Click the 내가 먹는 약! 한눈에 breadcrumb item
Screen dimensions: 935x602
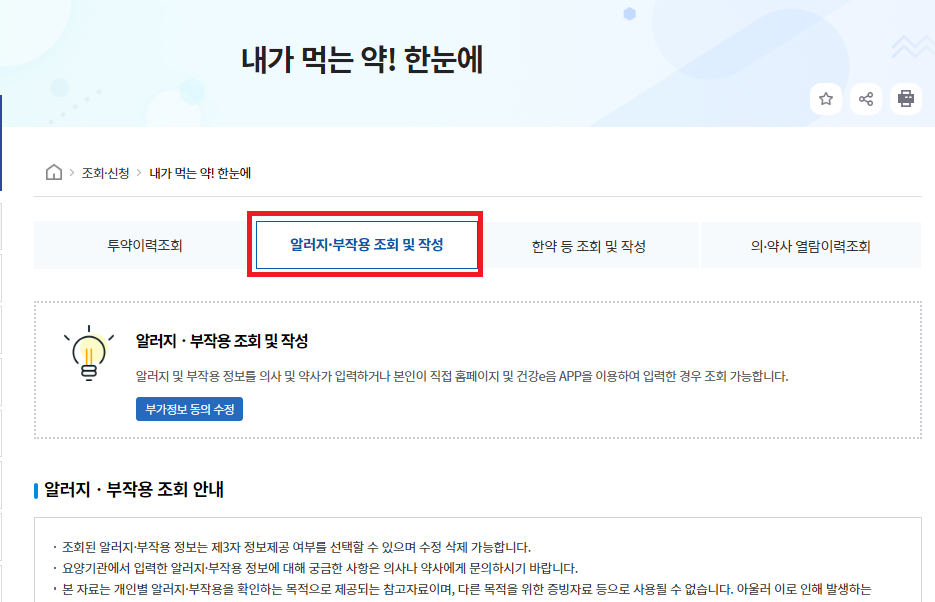coord(197,171)
